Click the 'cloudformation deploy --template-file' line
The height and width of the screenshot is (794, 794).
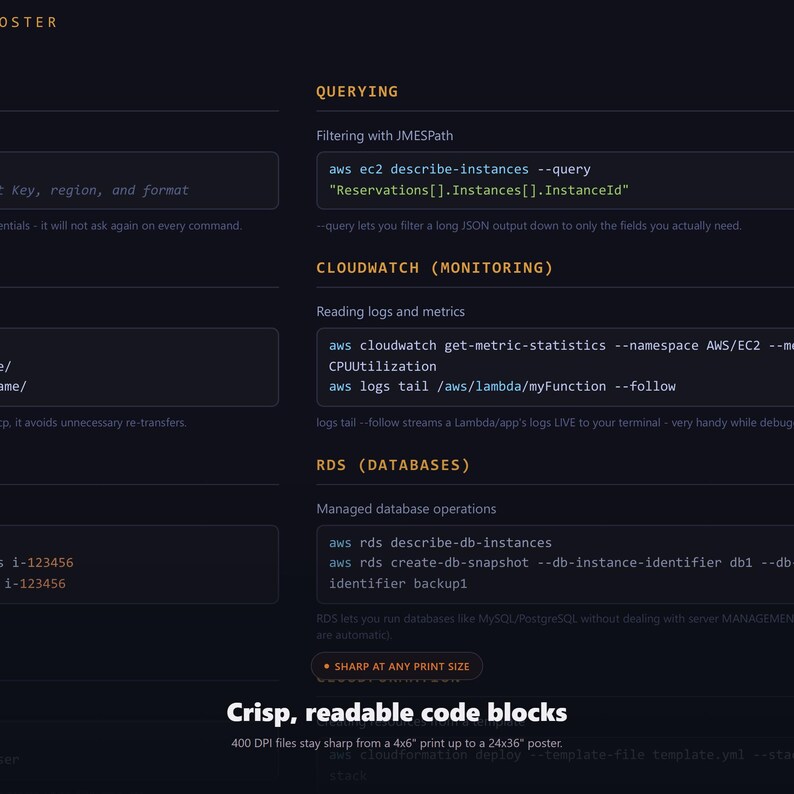(561, 755)
